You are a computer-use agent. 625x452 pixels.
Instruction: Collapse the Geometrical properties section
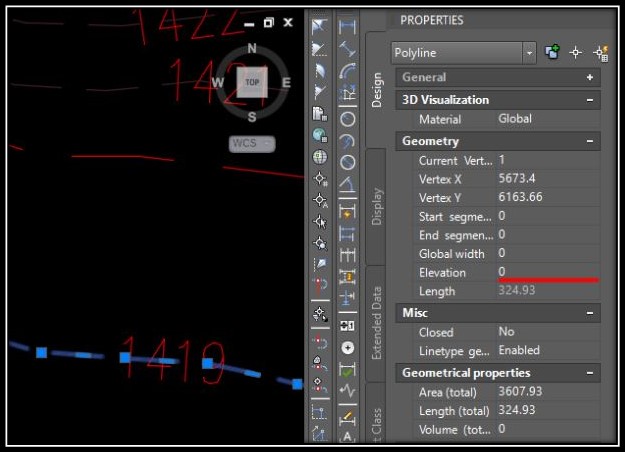(x=590, y=373)
